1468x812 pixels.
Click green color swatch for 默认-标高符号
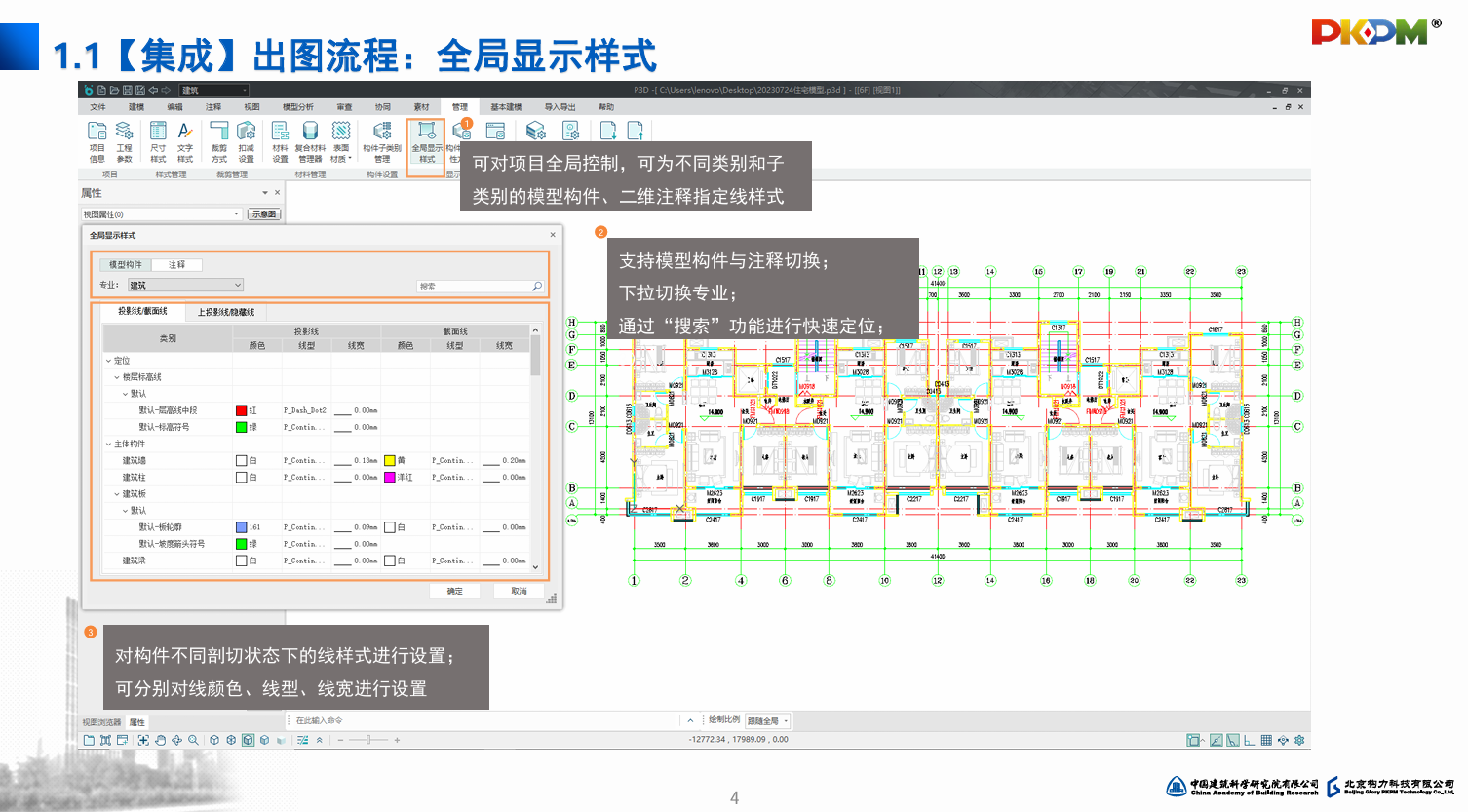point(241,427)
